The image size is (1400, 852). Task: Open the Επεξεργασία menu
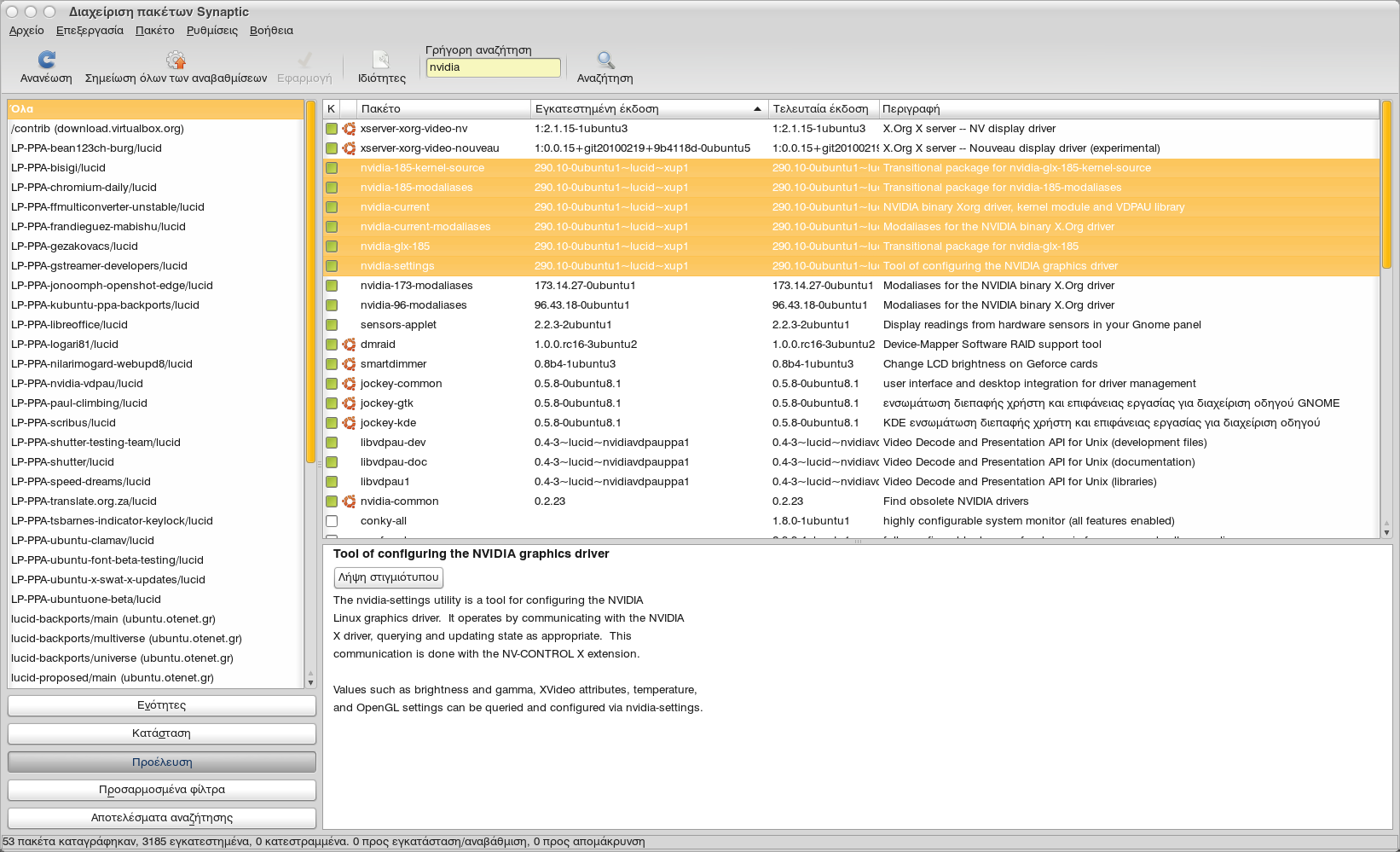click(90, 31)
